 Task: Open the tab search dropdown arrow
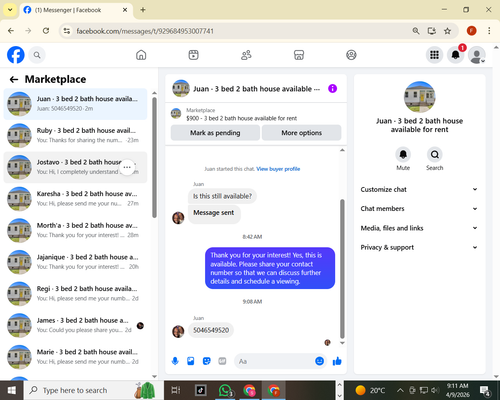[x=10, y=10]
